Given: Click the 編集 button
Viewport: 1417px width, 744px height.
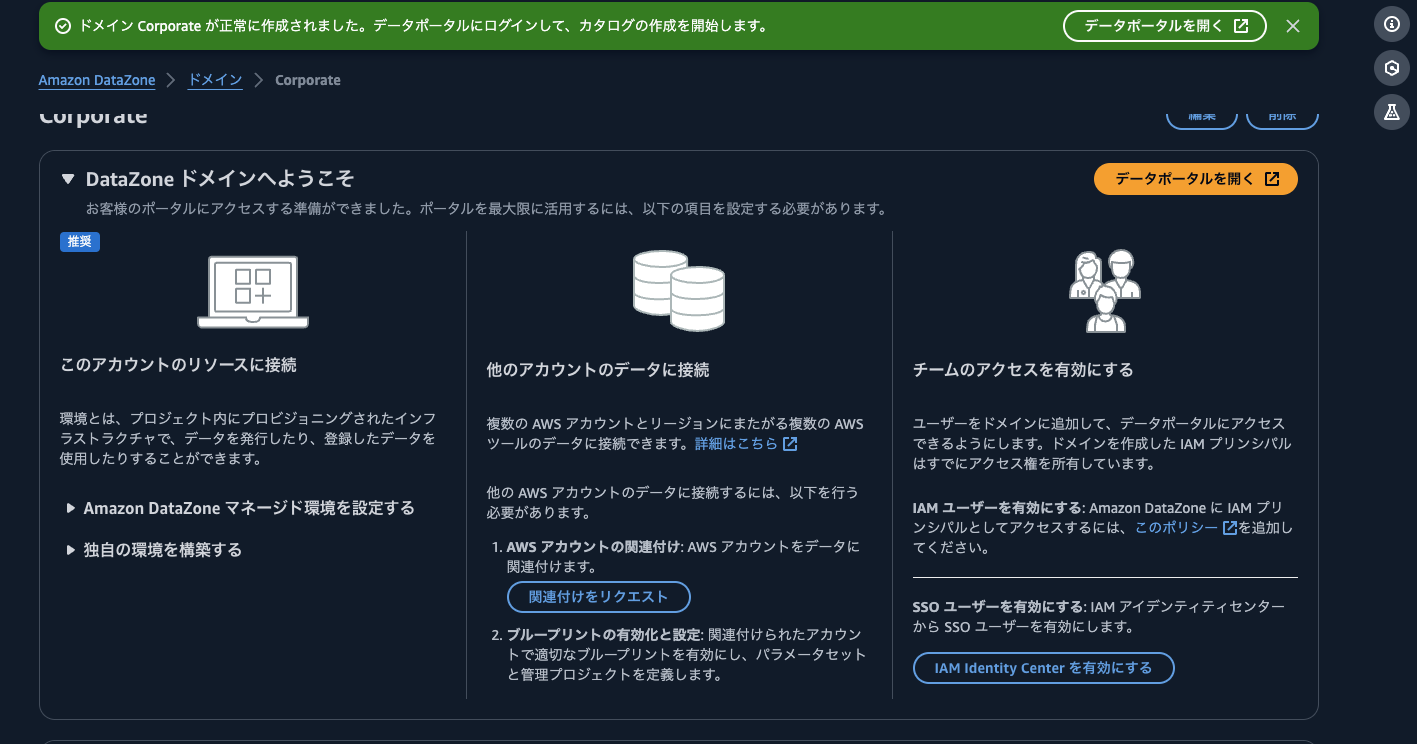Looking at the screenshot, I should (x=1201, y=116).
